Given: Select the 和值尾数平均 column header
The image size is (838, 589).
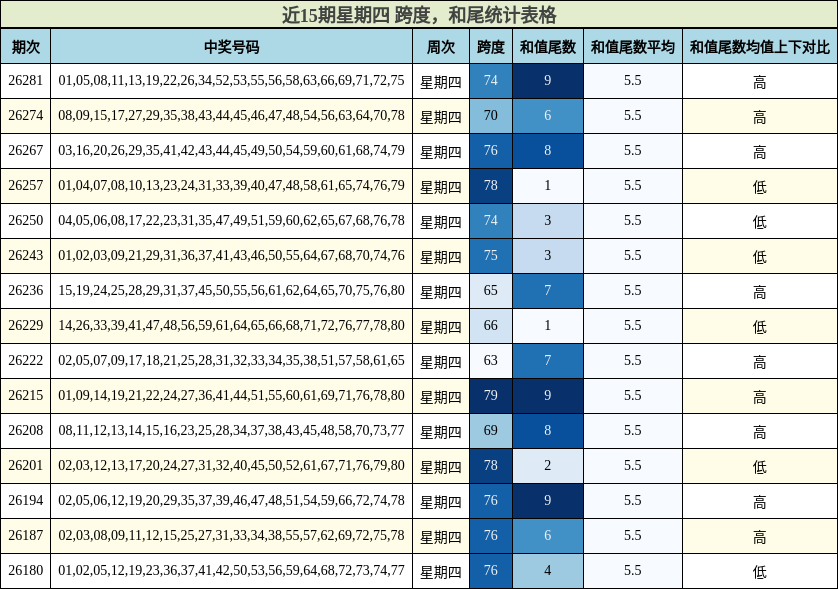Looking at the screenshot, I should pos(633,46).
